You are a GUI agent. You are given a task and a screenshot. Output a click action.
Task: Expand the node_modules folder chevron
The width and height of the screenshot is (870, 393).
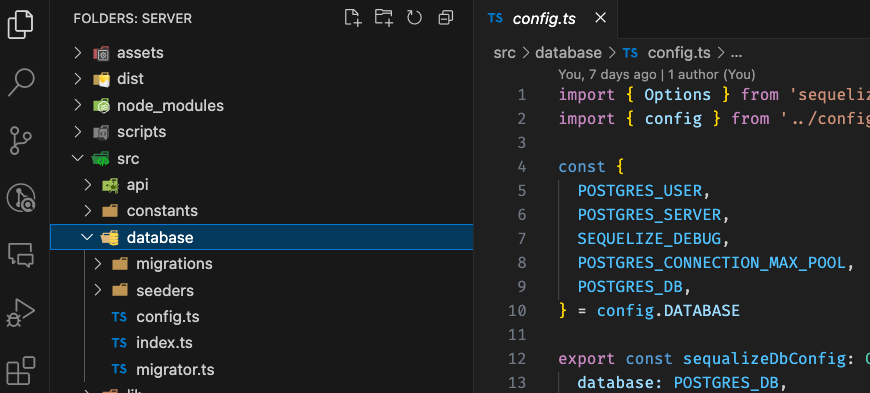pos(78,105)
